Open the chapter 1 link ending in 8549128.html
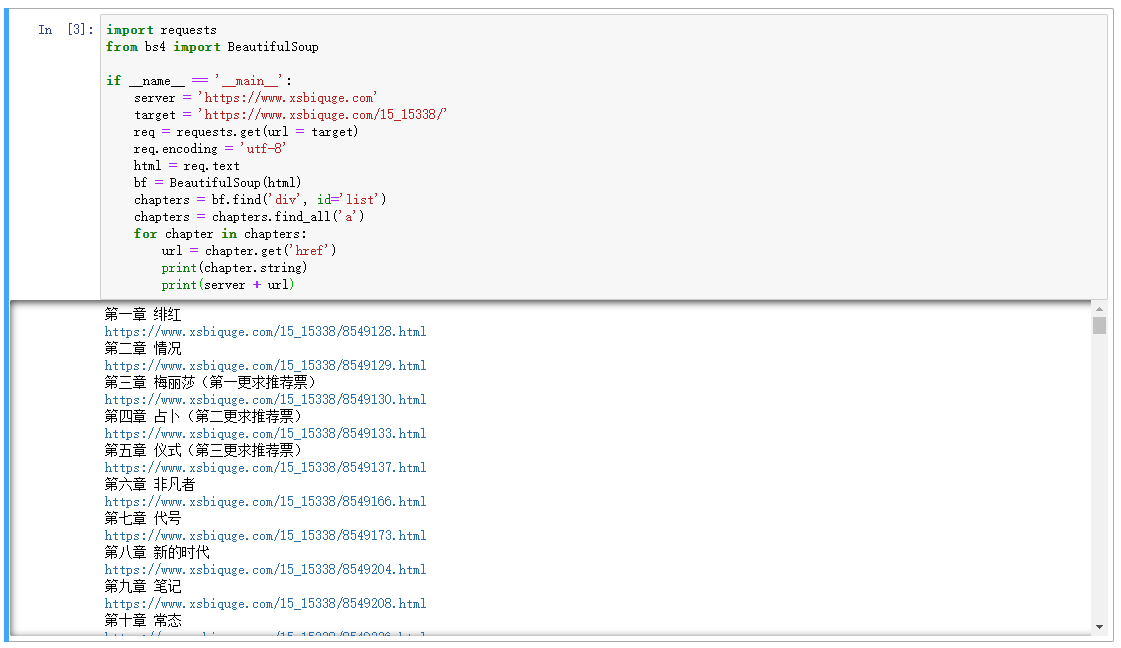The image size is (1121, 648). point(265,331)
